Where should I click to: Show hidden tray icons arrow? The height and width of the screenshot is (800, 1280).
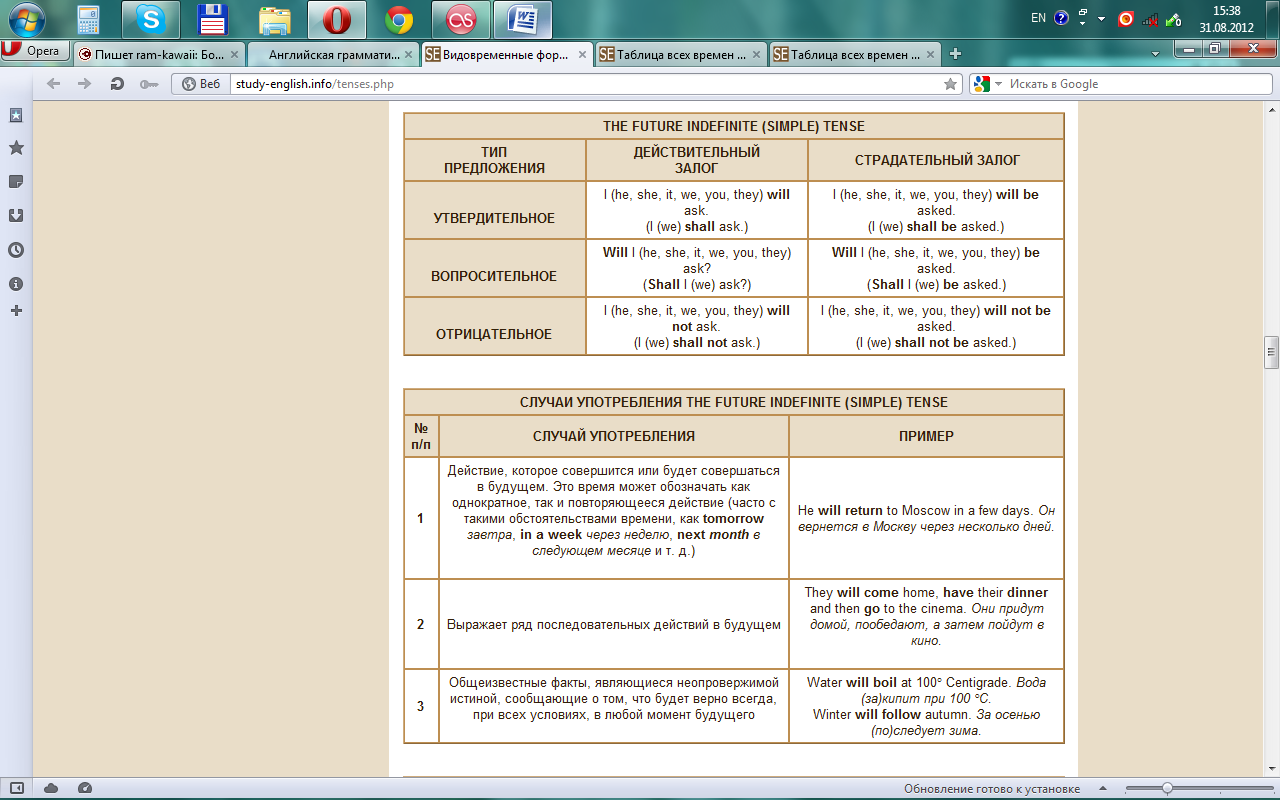point(1101,19)
